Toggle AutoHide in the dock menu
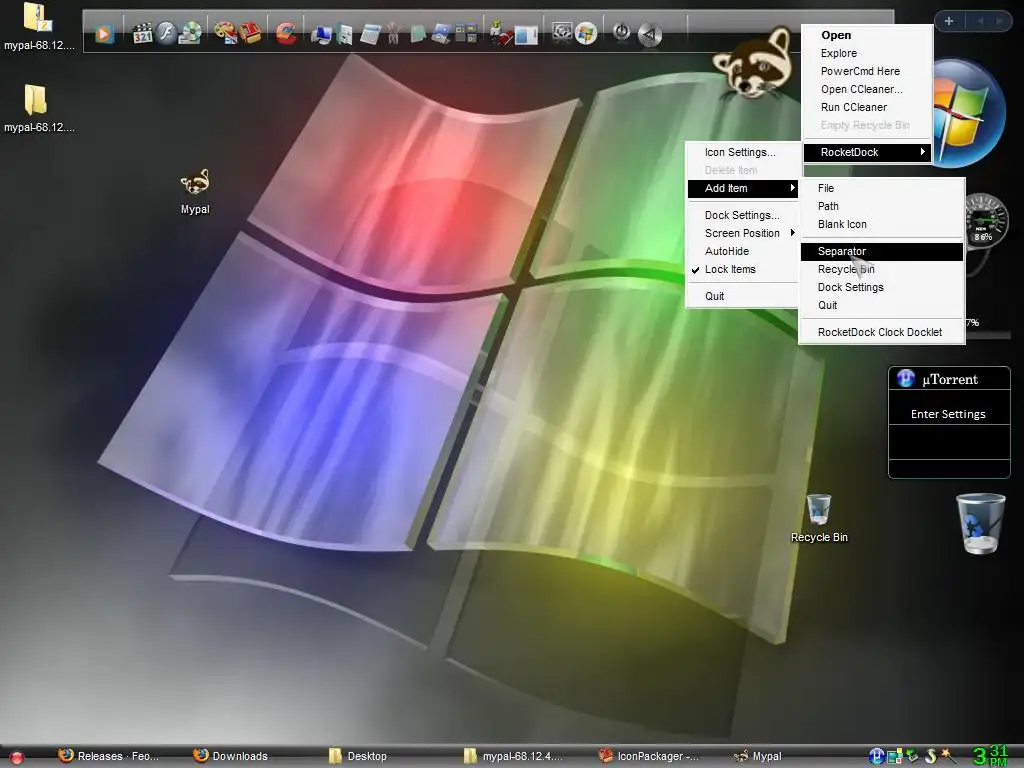This screenshot has height=768, width=1024. tap(742, 251)
